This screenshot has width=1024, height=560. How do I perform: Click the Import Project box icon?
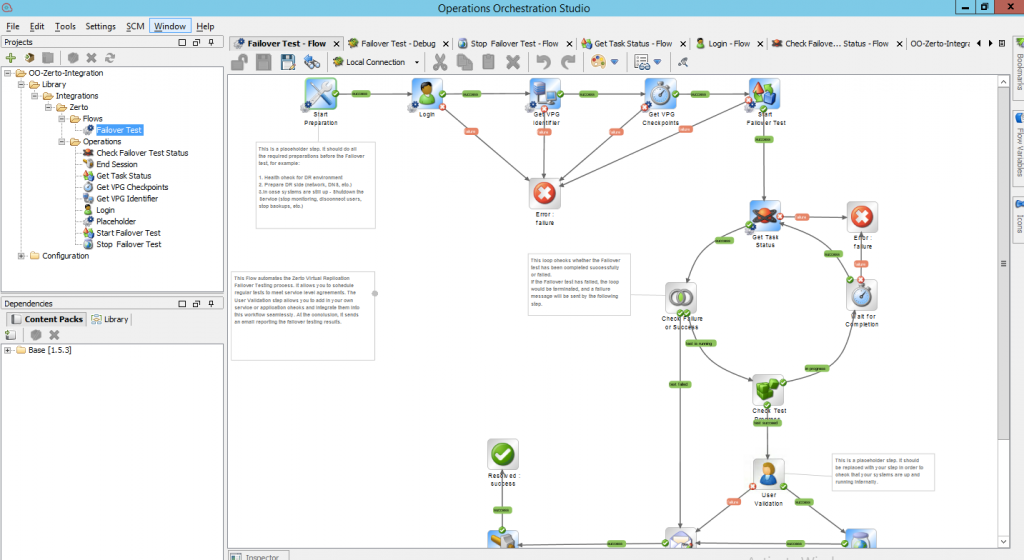click(29, 57)
